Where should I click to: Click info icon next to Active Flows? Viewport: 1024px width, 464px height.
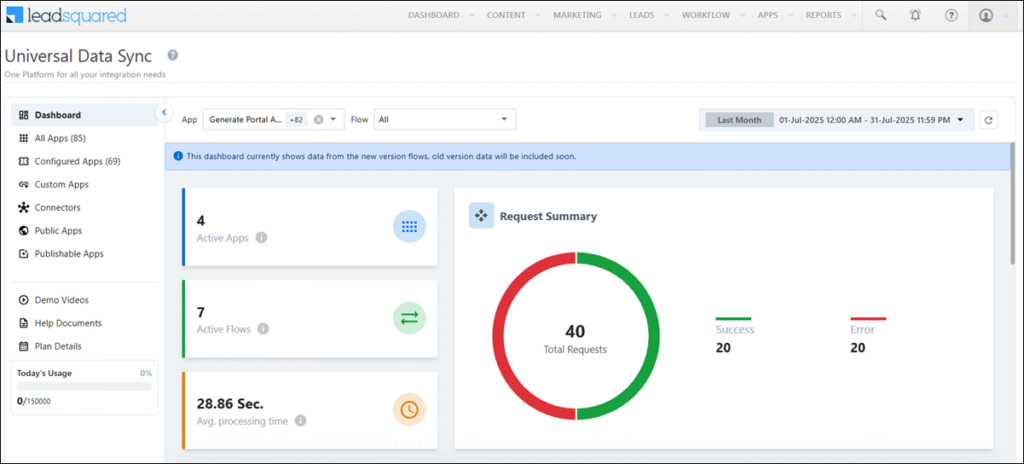click(263, 329)
